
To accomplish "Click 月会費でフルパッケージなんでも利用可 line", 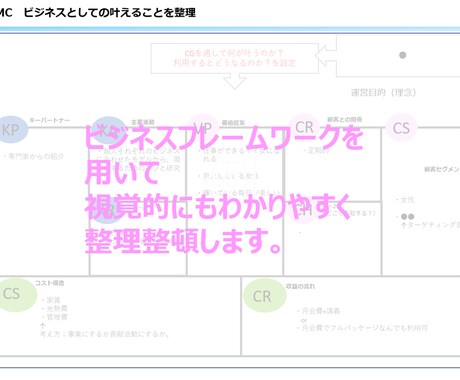I will pos(362,328).
